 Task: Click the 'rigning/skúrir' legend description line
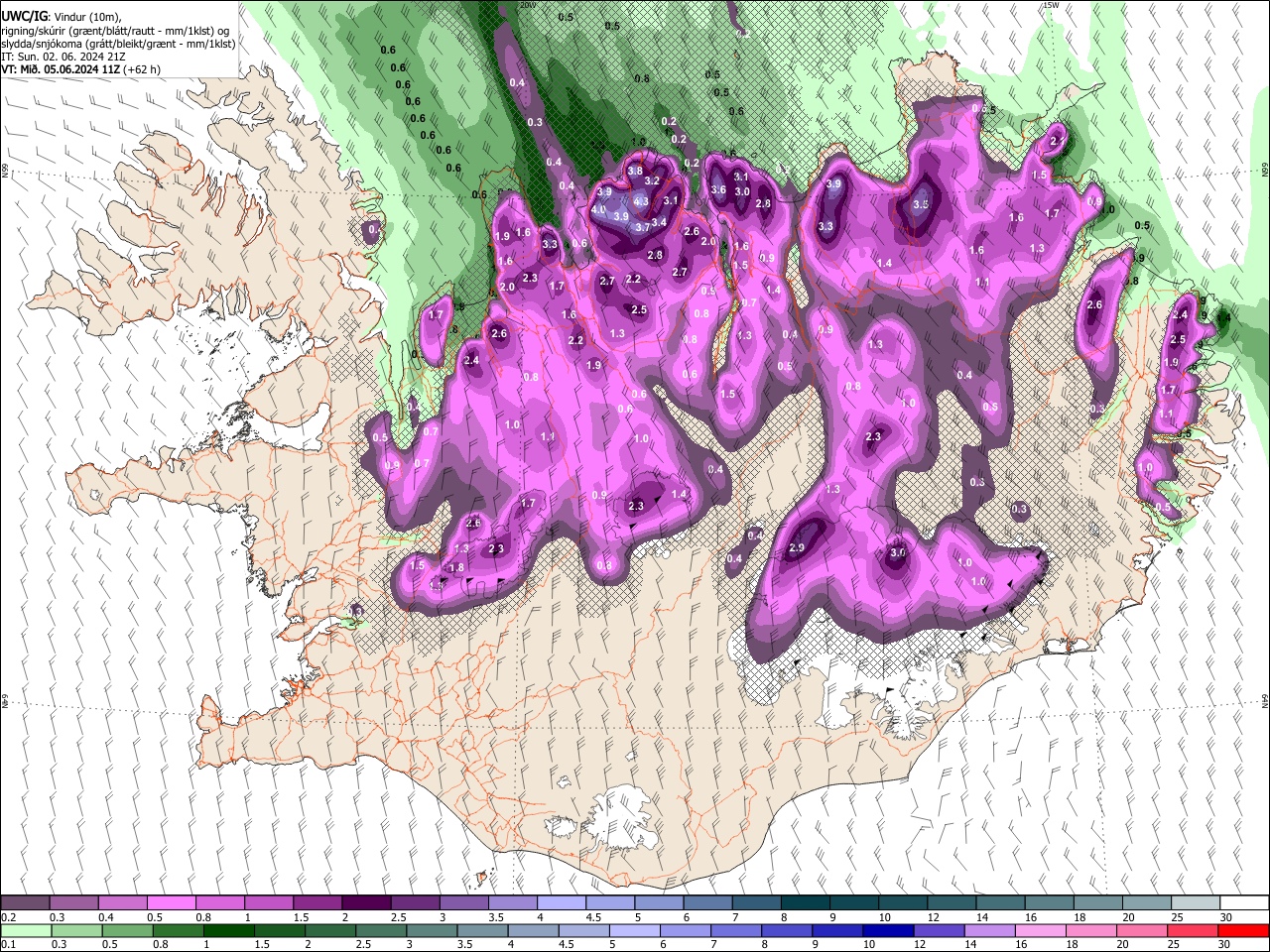coord(116,31)
